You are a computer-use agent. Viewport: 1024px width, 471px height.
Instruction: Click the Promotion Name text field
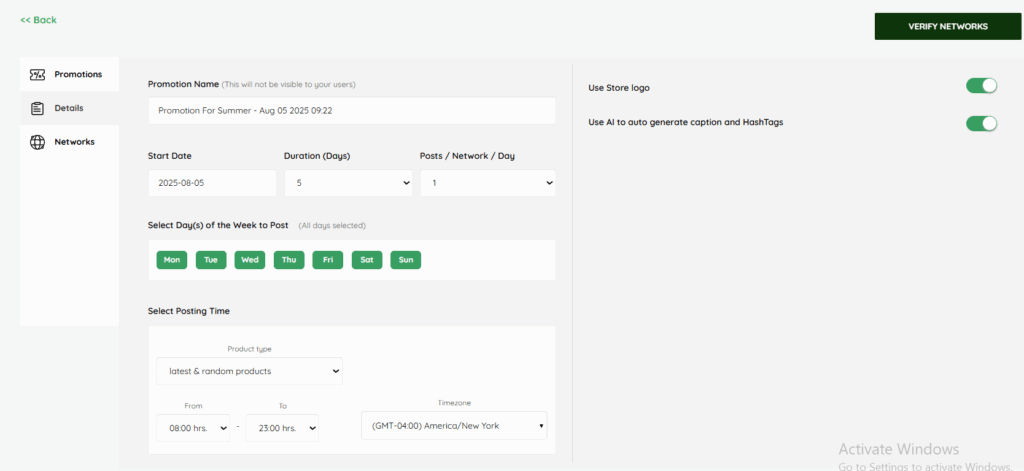tap(351, 111)
